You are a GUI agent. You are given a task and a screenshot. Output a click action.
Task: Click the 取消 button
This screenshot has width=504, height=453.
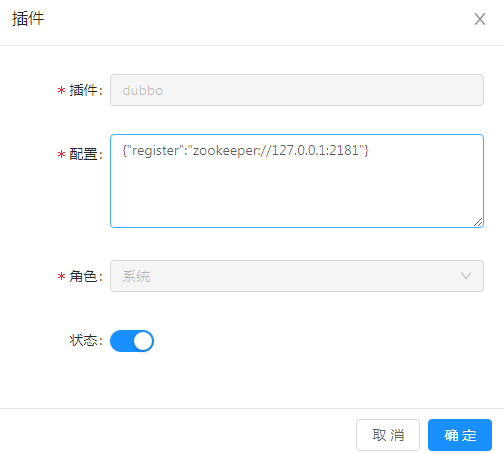point(388,435)
